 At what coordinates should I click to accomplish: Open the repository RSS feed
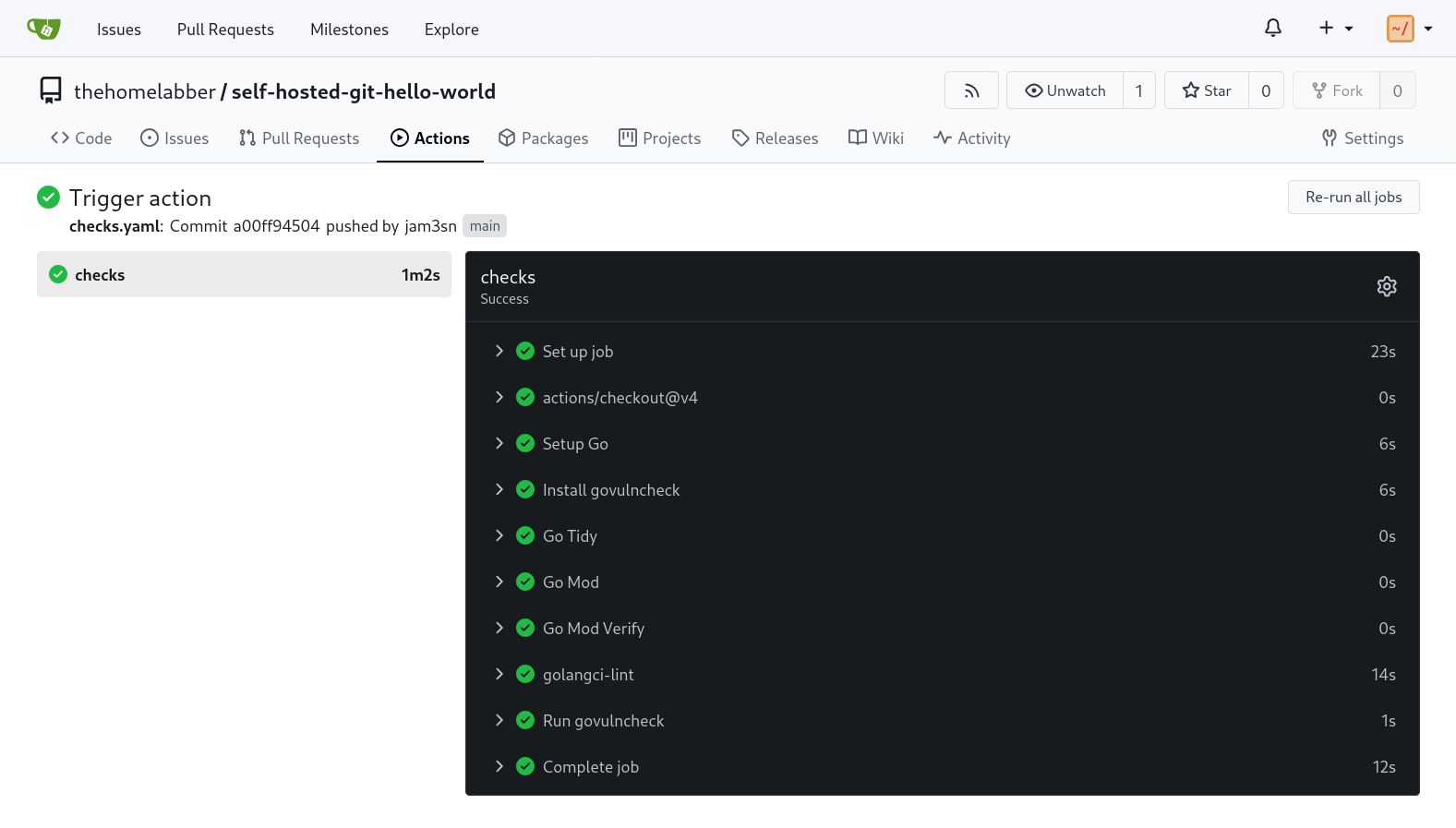(x=971, y=90)
